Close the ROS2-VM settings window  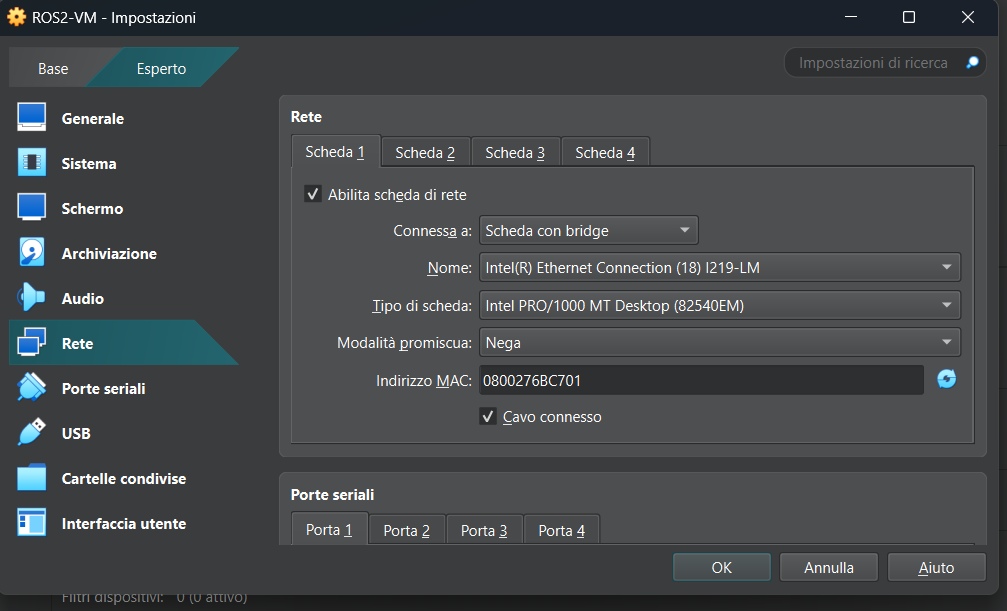(x=968, y=17)
